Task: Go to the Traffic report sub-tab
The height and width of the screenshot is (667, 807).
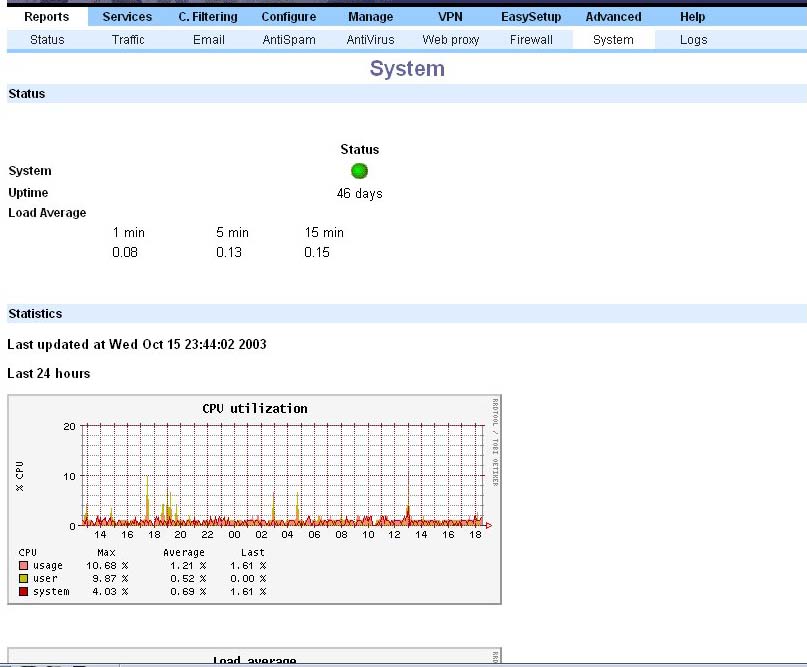Action: tap(128, 40)
